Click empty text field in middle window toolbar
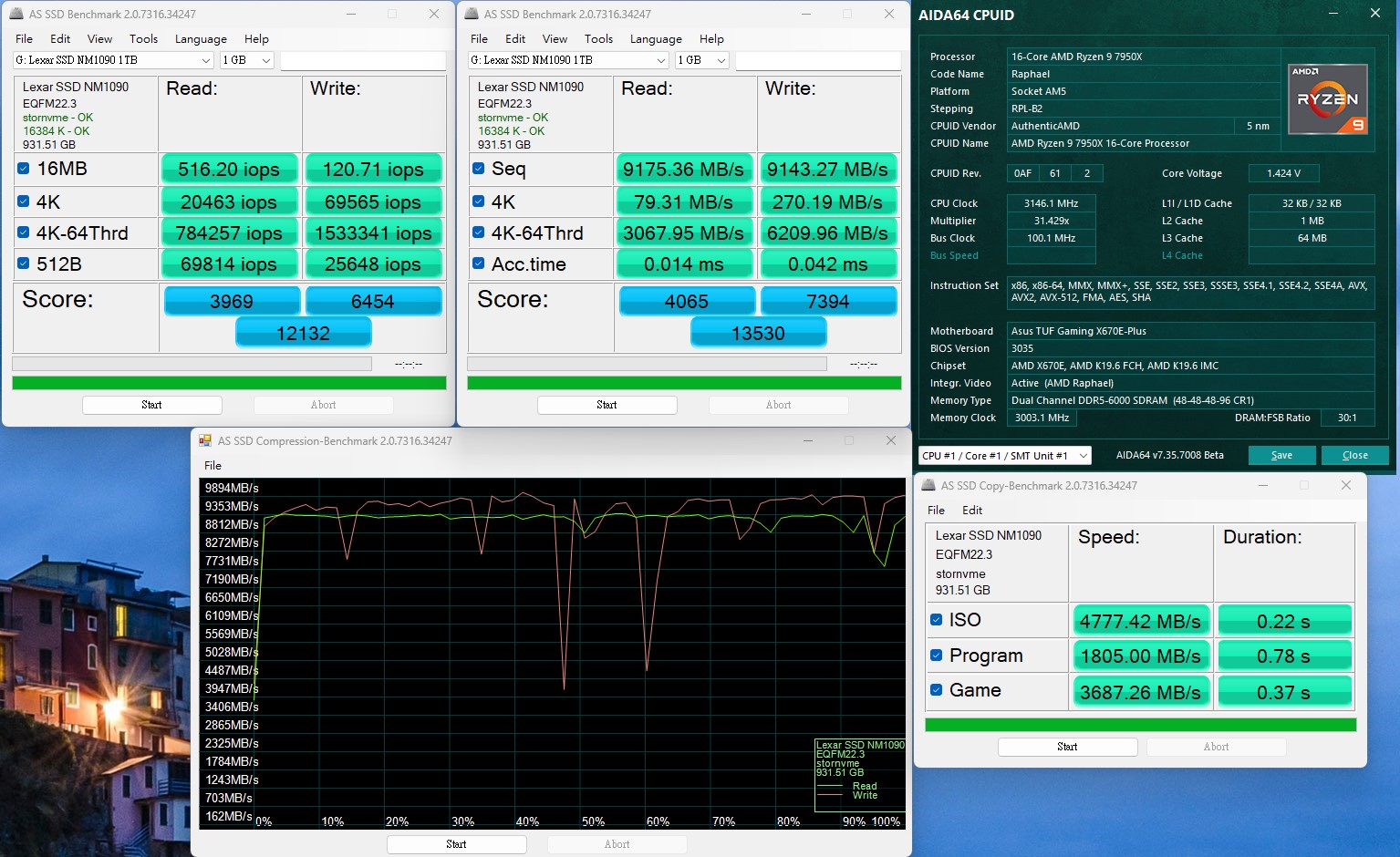Image resolution: width=1400 pixels, height=857 pixels. pos(818,60)
